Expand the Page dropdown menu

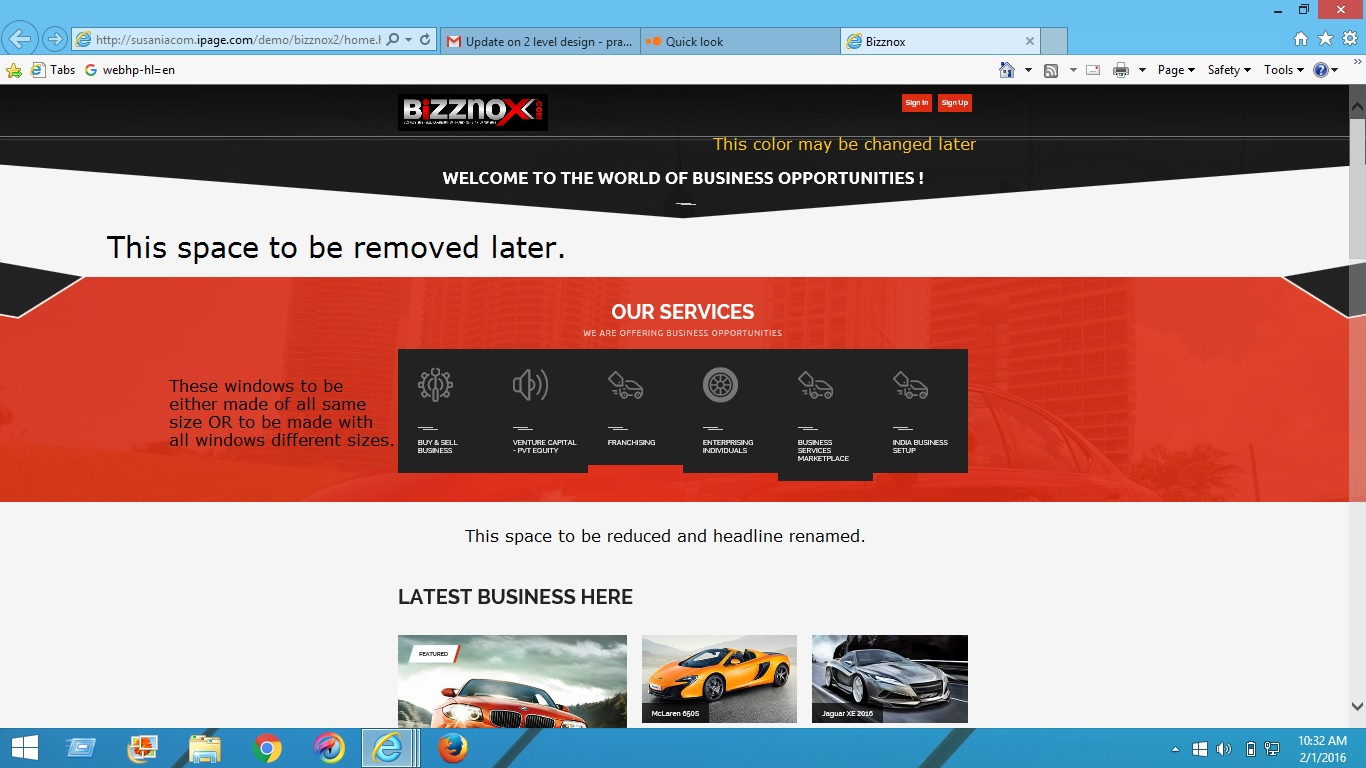(1176, 70)
